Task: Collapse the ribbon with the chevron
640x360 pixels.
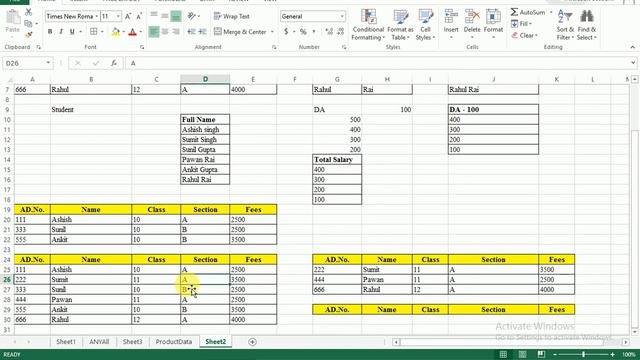Action: click(x=632, y=47)
